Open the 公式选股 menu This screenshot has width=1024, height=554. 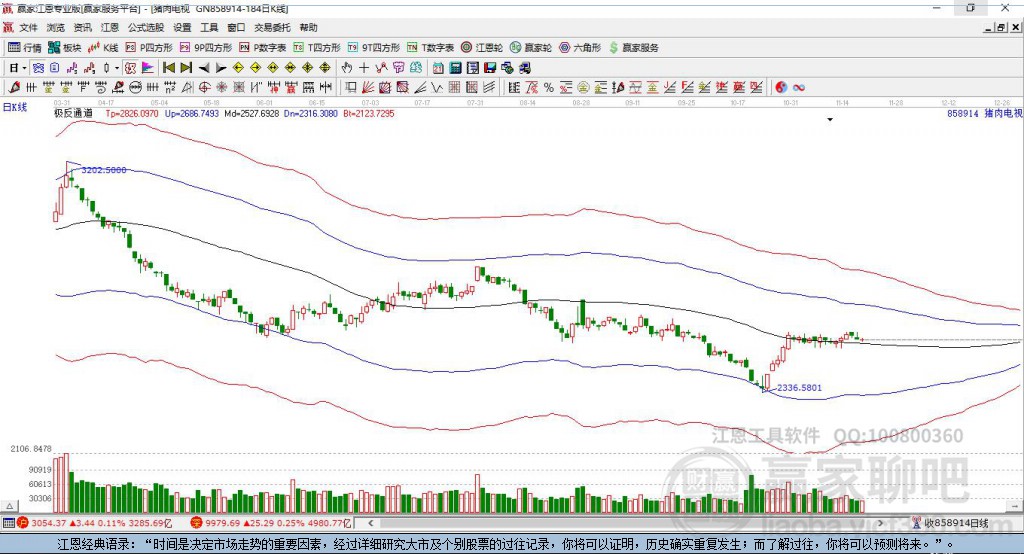(146, 27)
